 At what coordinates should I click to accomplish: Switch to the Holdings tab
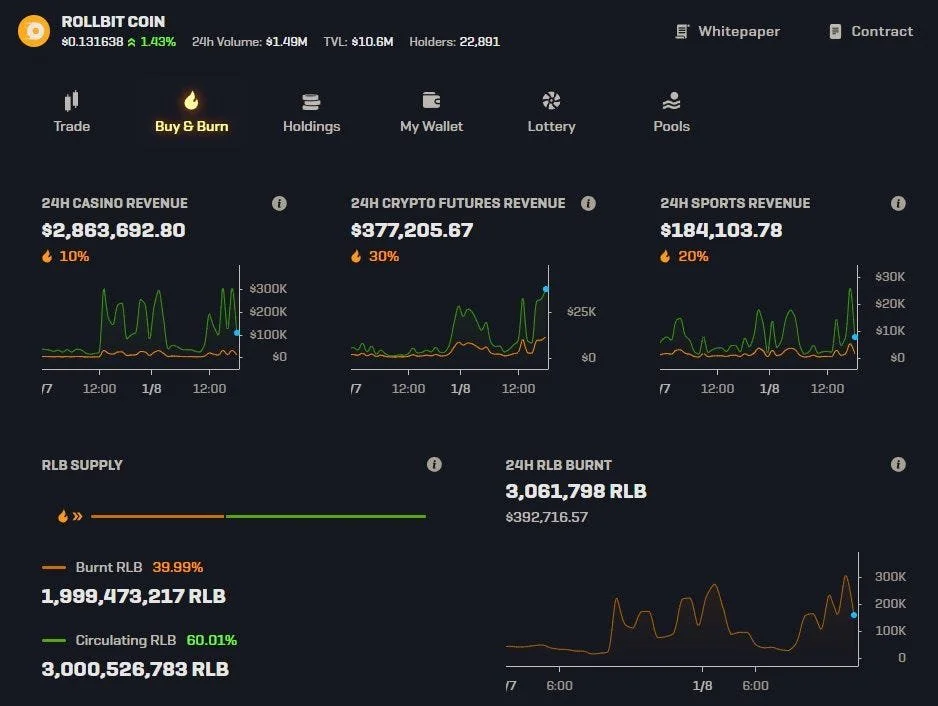click(311, 112)
